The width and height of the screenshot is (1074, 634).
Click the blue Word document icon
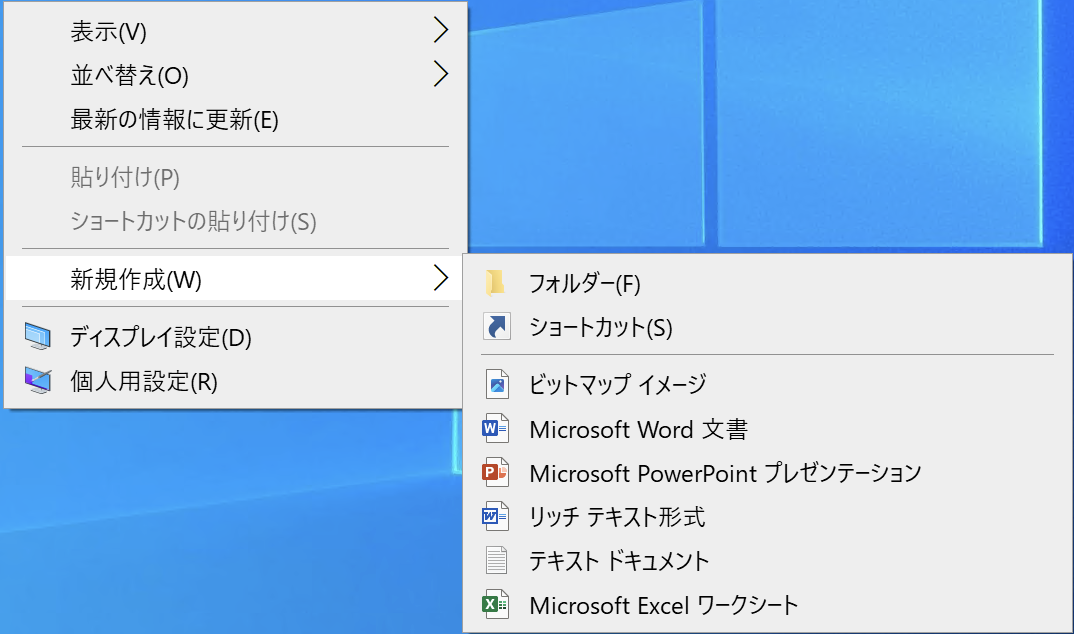(x=496, y=430)
